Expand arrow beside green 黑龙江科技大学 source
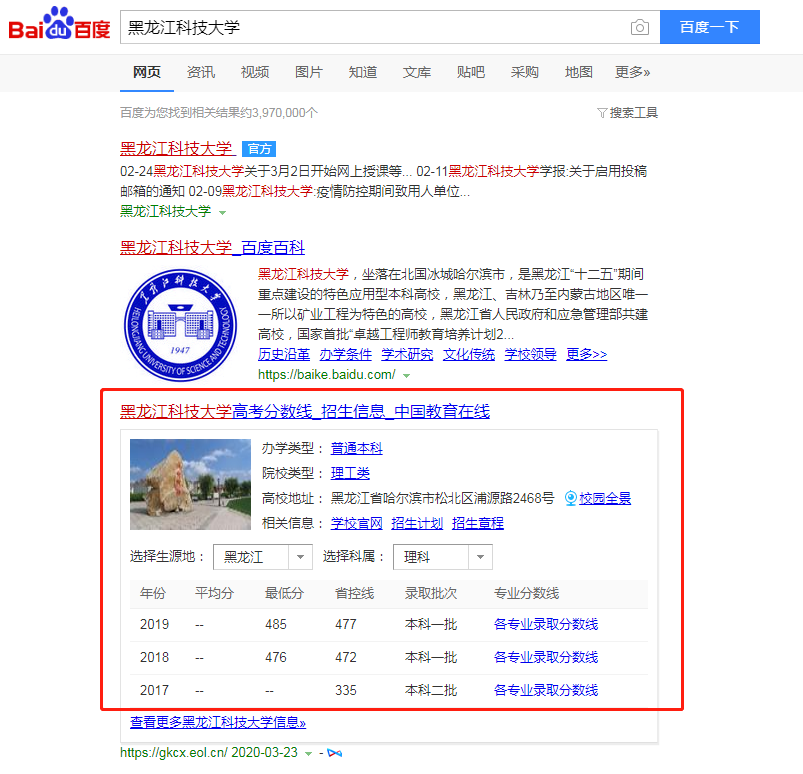Screen dimensions: 803x774 coord(222,212)
